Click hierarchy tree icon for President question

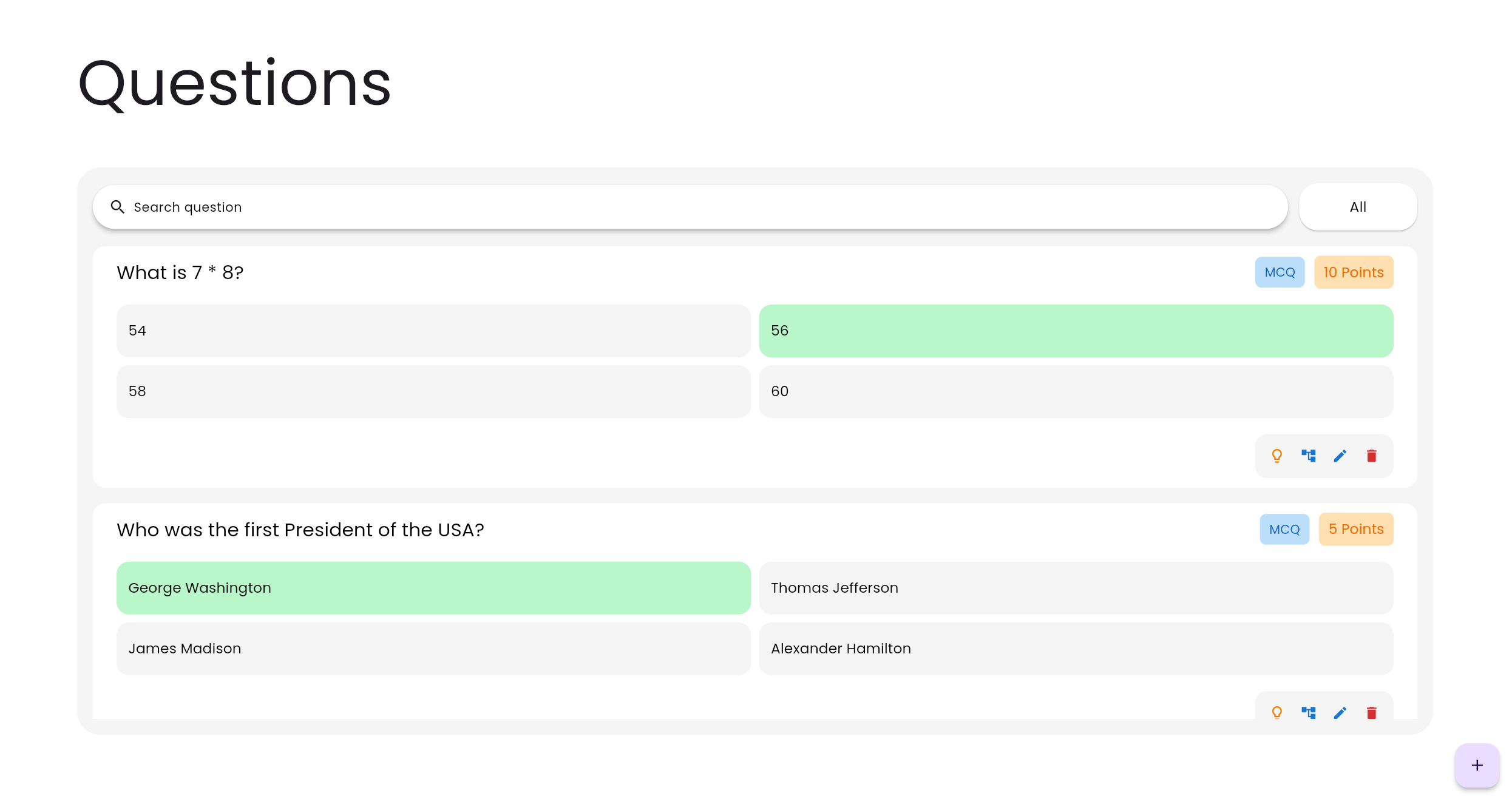pos(1308,712)
